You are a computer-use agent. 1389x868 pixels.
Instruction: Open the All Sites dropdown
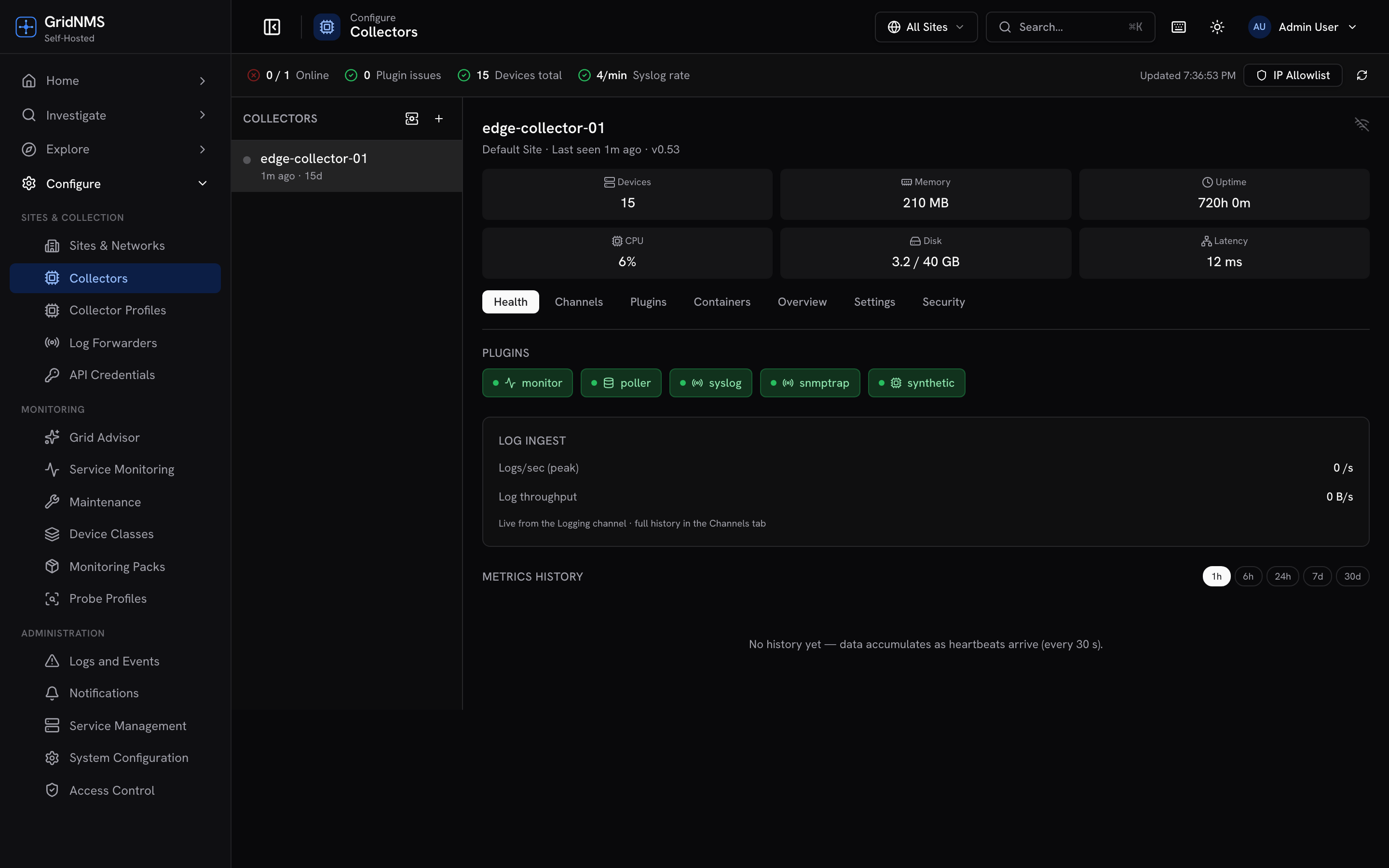pos(926,27)
